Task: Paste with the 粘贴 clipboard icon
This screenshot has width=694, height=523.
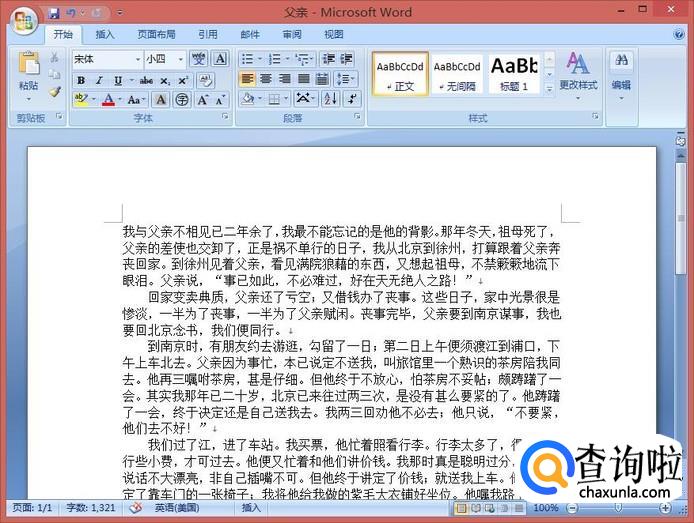Action: 29,64
